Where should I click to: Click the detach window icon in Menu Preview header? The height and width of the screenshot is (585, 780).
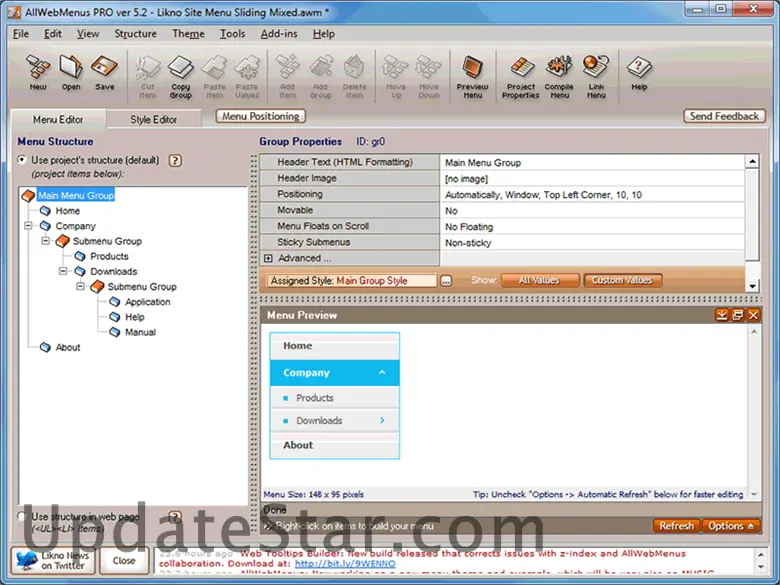point(738,315)
